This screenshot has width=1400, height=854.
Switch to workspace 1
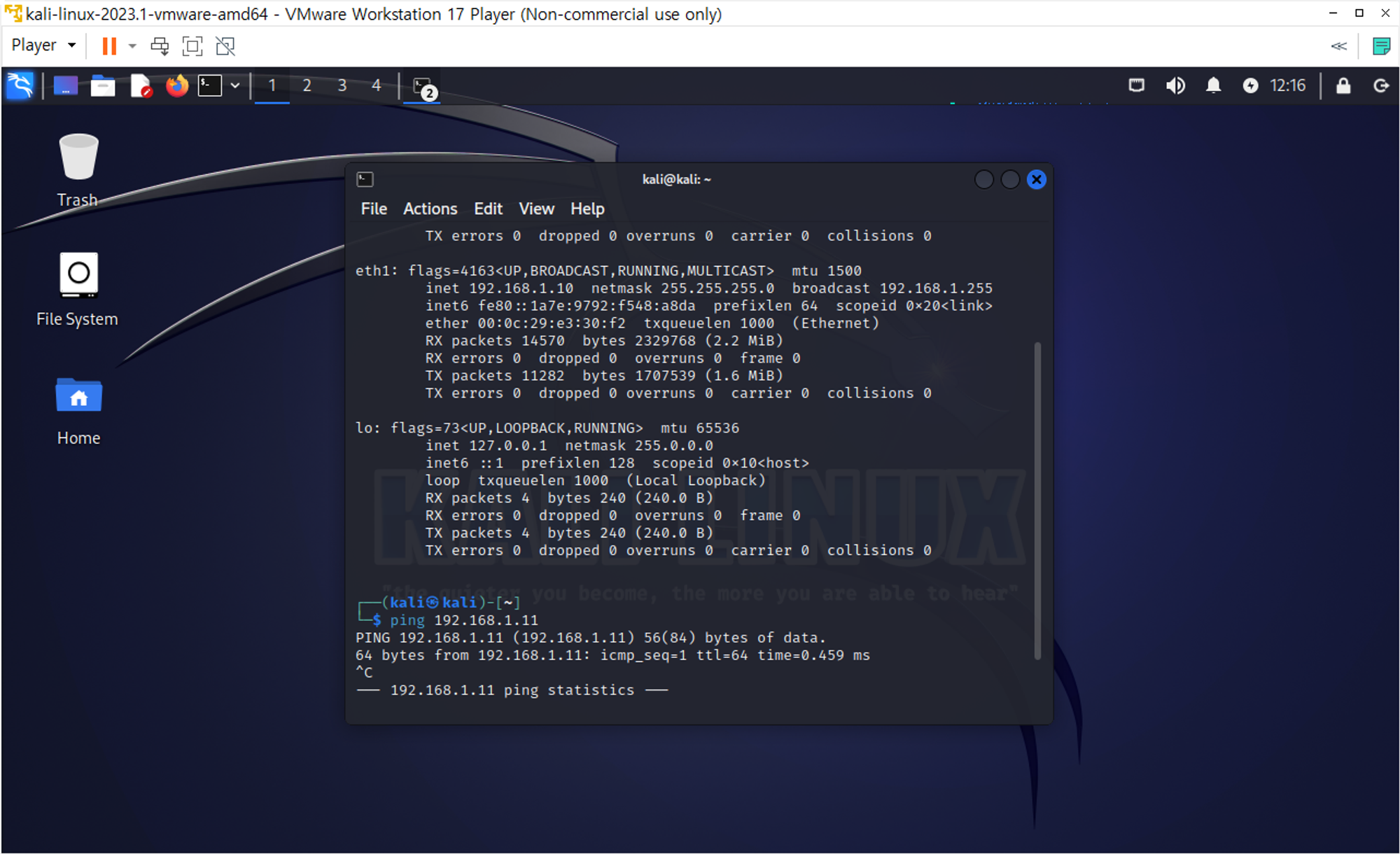(x=272, y=85)
